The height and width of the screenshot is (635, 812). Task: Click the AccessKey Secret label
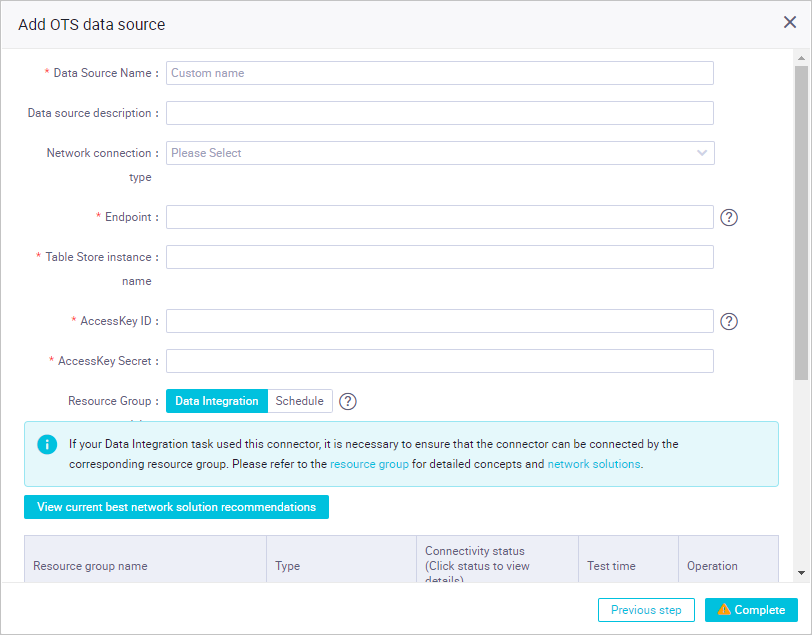pyautogui.click(x=105, y=361)
